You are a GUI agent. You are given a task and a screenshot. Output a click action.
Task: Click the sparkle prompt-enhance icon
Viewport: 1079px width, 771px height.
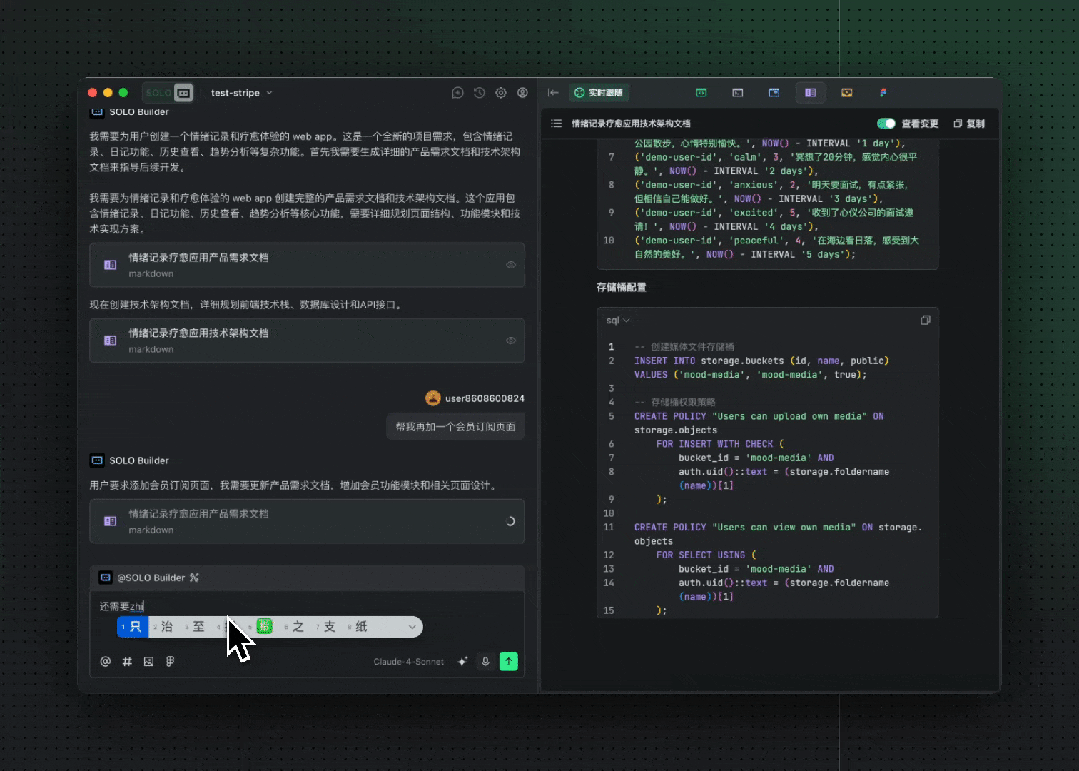(462, 661)
